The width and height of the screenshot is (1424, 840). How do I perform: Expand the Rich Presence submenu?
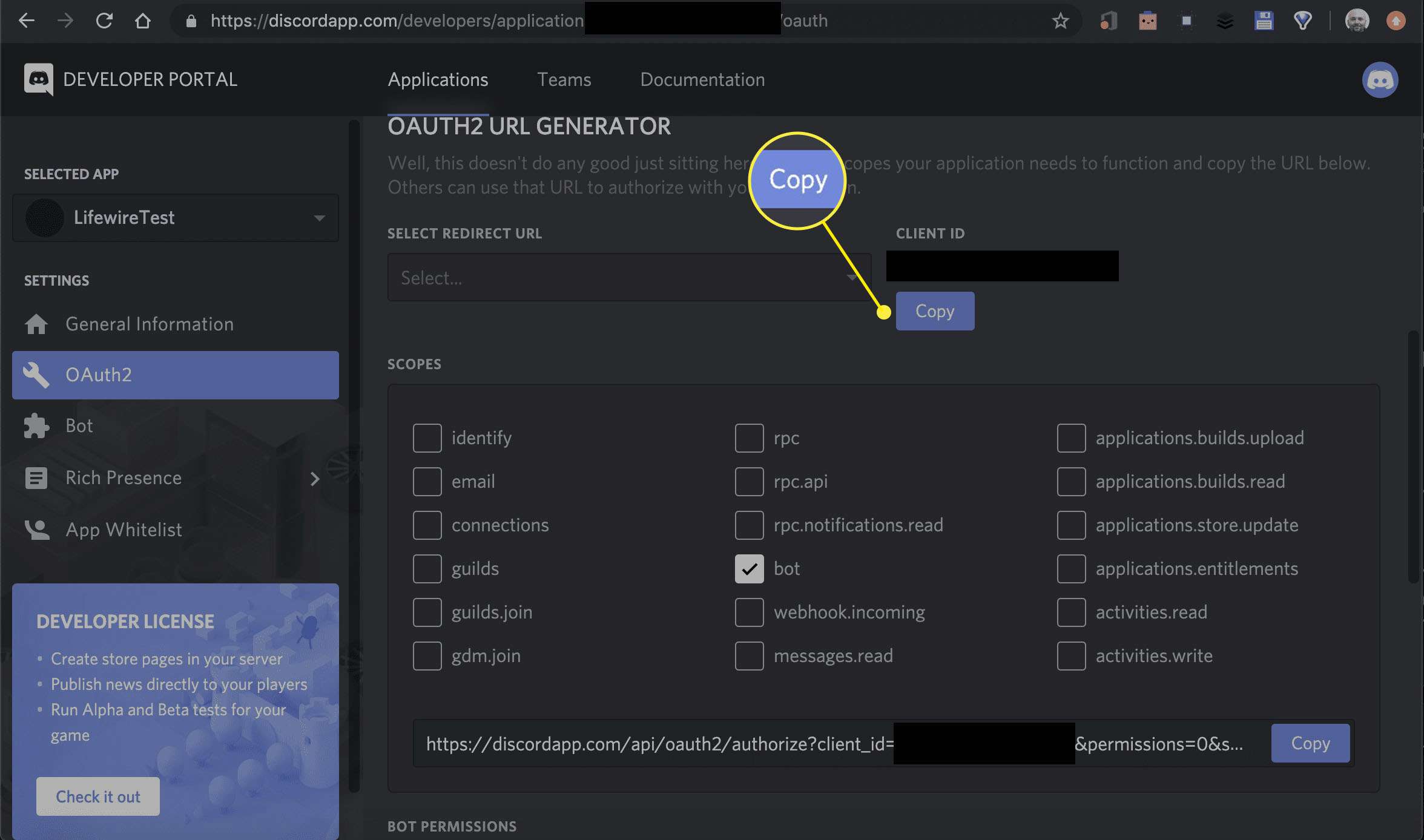click(315, 478)
